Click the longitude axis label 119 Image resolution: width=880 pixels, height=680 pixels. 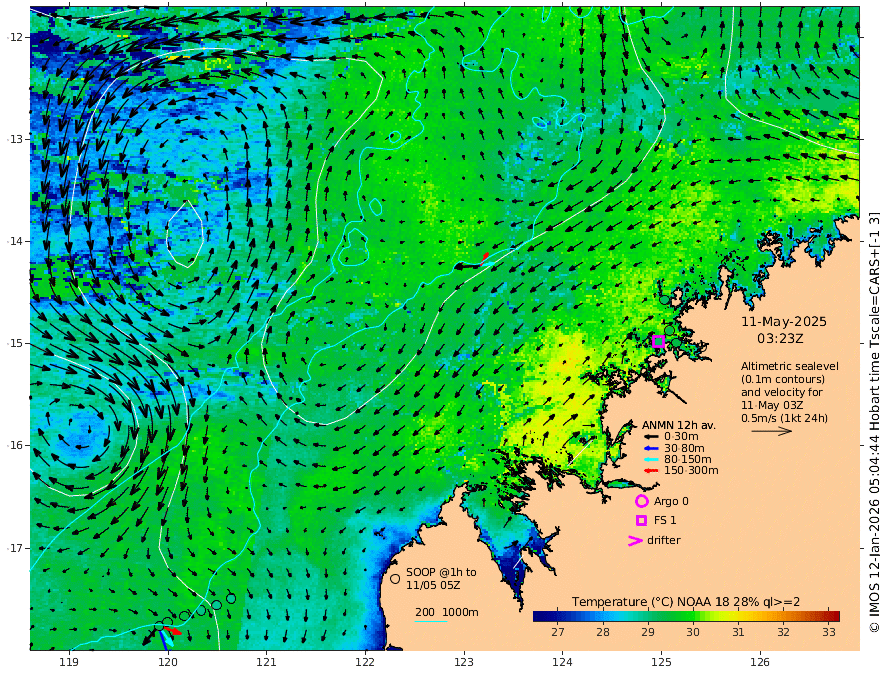coord(69,663)
